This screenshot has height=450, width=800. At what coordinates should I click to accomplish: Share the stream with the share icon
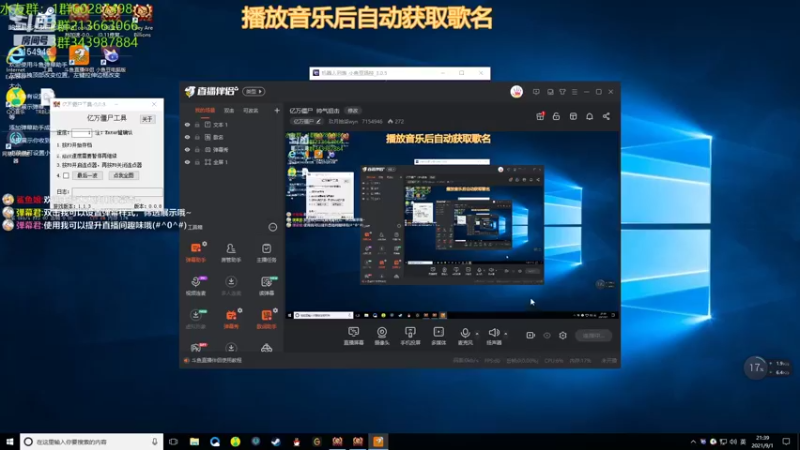point(606,116)
